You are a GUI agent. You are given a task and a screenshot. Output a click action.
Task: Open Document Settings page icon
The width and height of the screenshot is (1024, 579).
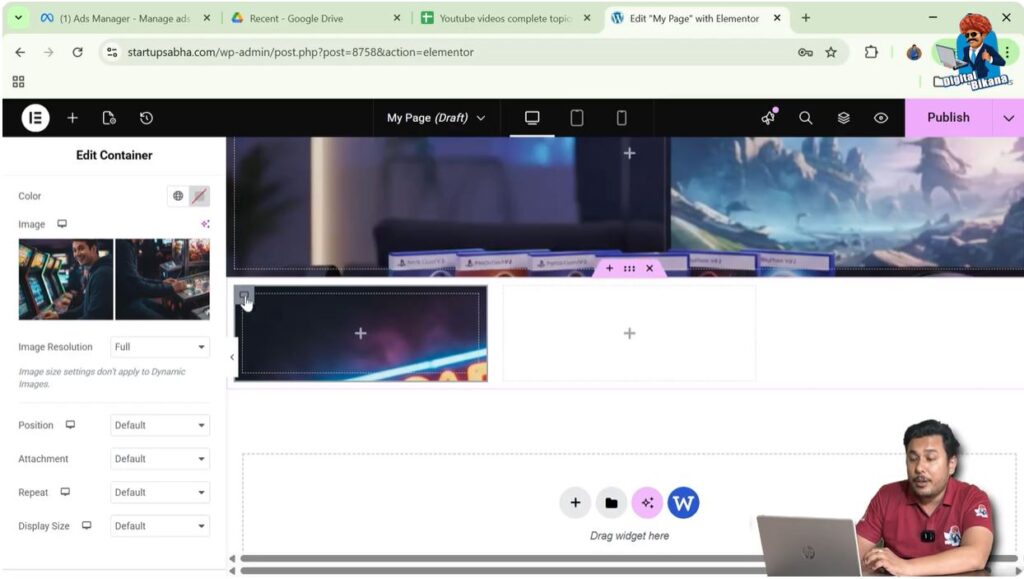[x=109, y=118]
